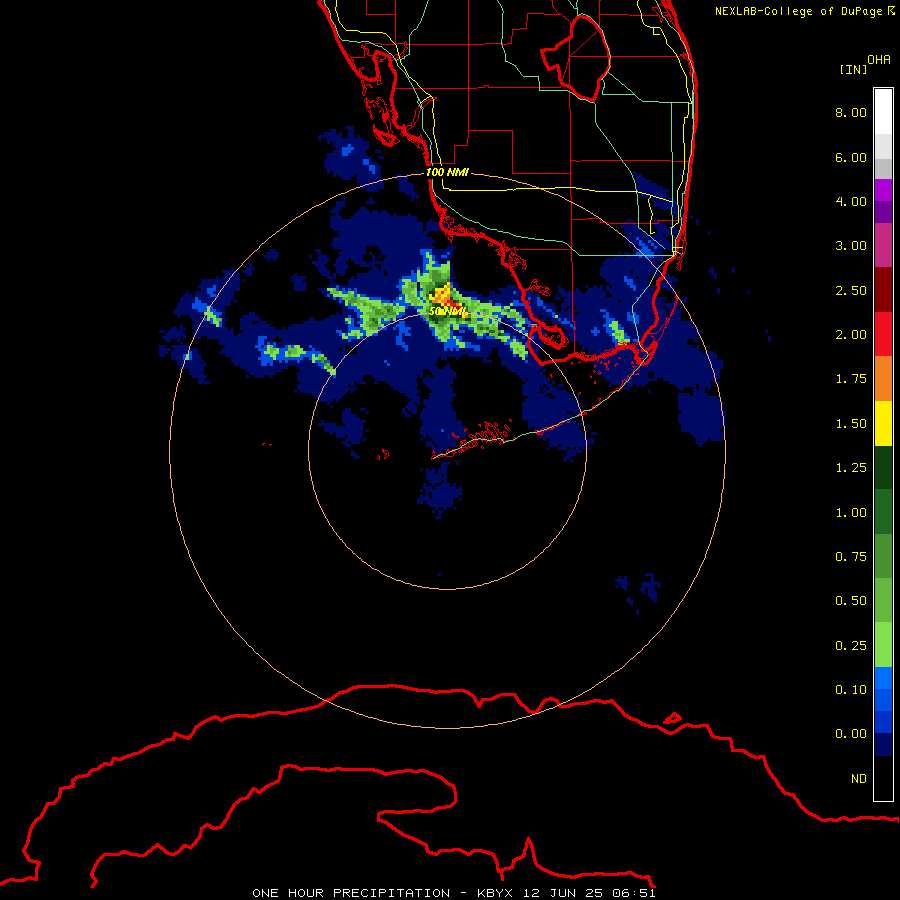
Task: Click the 100 NMI range ring label
Action: [x=447, y=172]
